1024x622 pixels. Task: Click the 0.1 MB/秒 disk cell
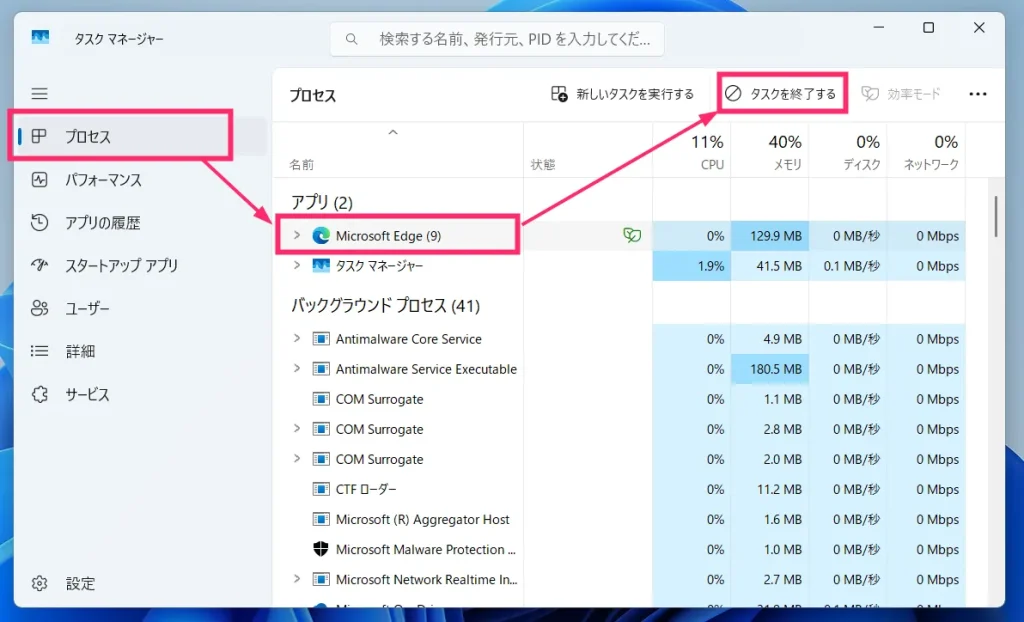pos(848,266)
